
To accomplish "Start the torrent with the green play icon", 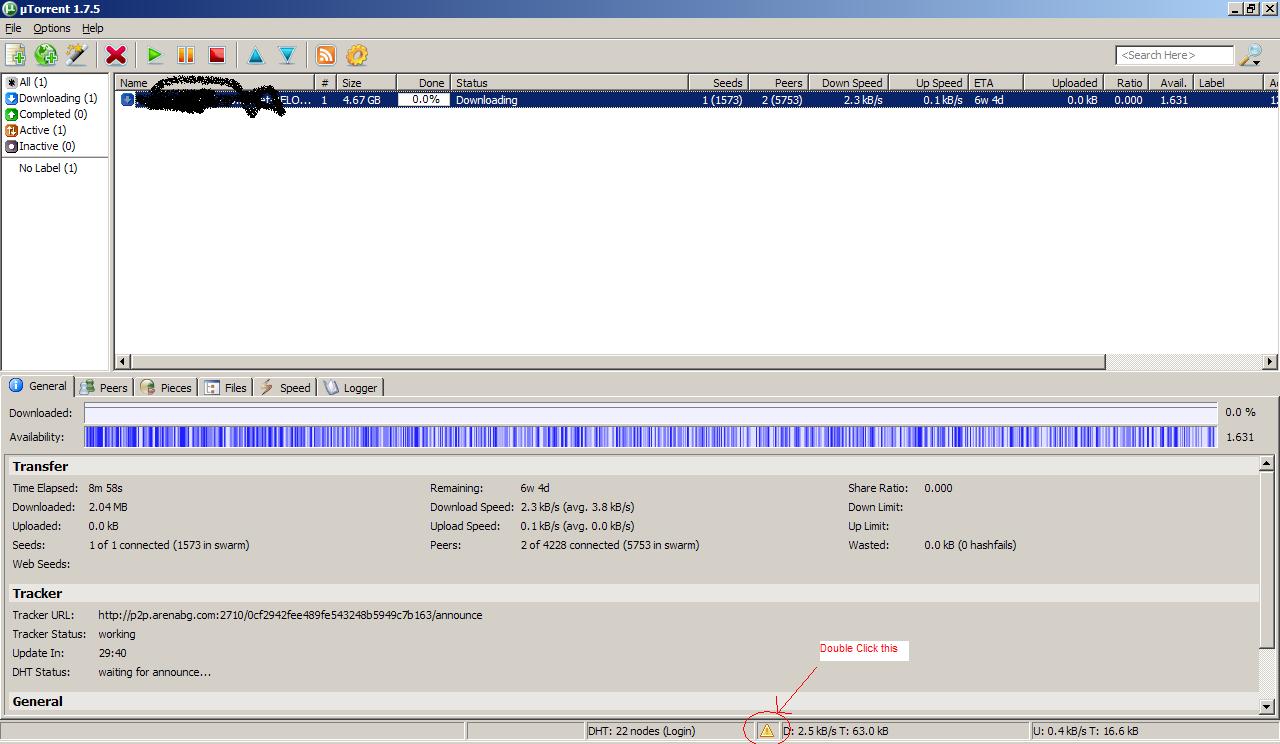I will [154, 55].
